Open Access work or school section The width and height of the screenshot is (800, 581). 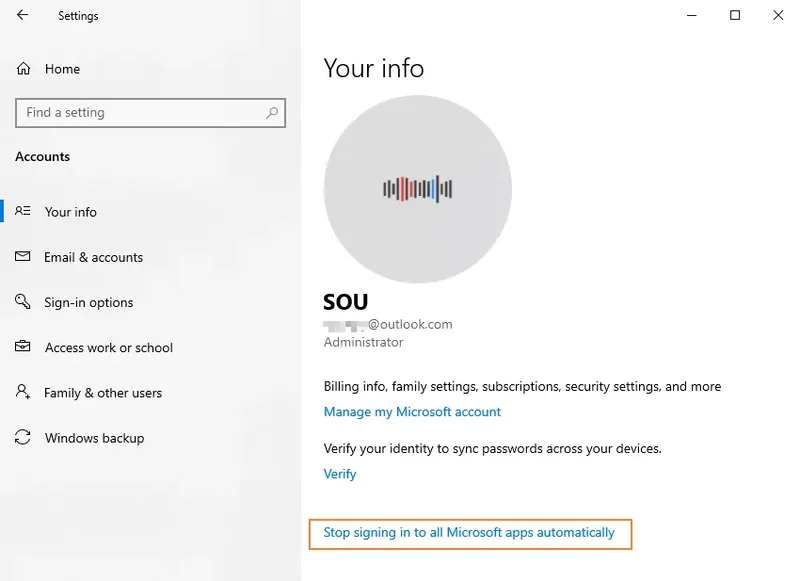pyautogui.click(x=109, y=348)
